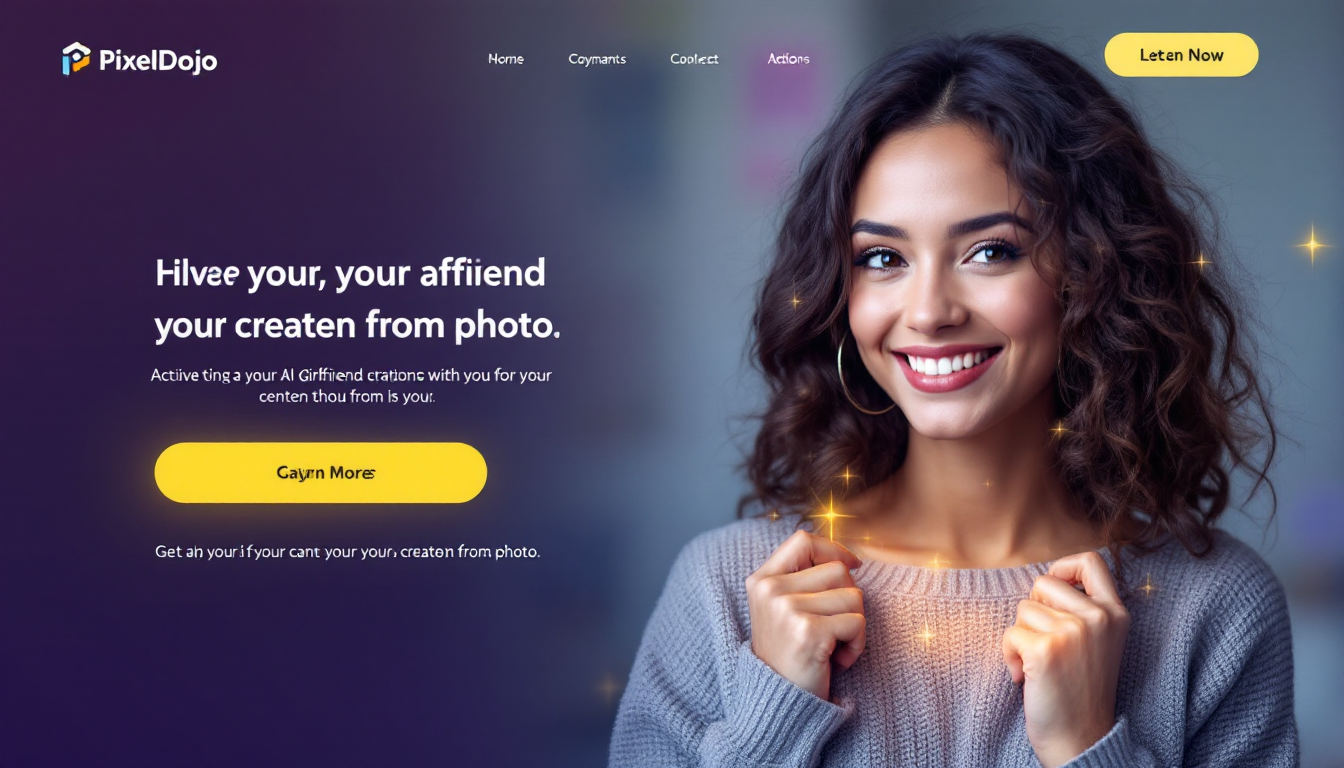Open the Coymants nav item

click(x=597, y=59)
